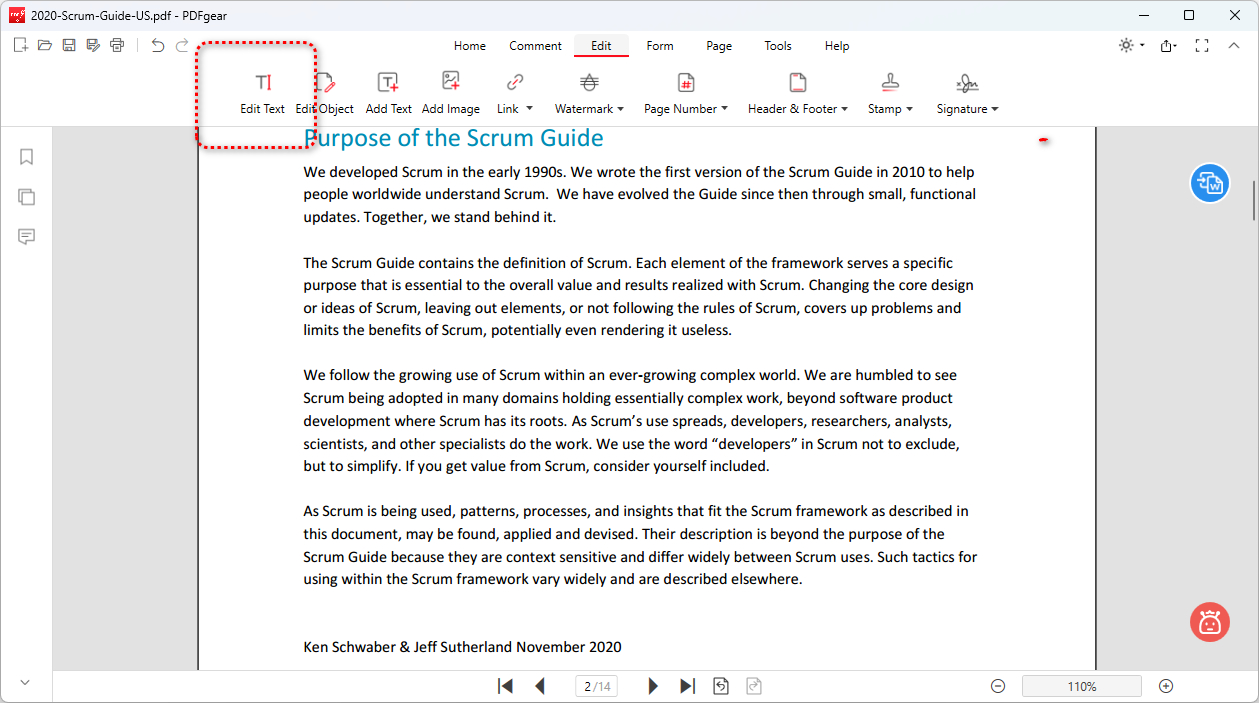Expand the Watermark dropdown arrow
Screen dimensions: 1259x703
[x=620, y=109]
